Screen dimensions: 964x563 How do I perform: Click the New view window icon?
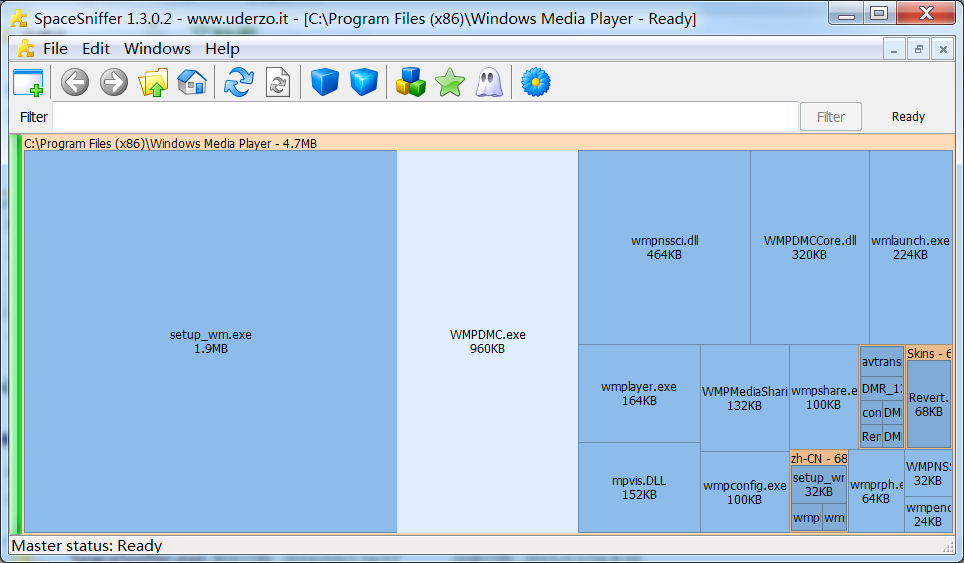pyautogui.click(x=28, y=82)
